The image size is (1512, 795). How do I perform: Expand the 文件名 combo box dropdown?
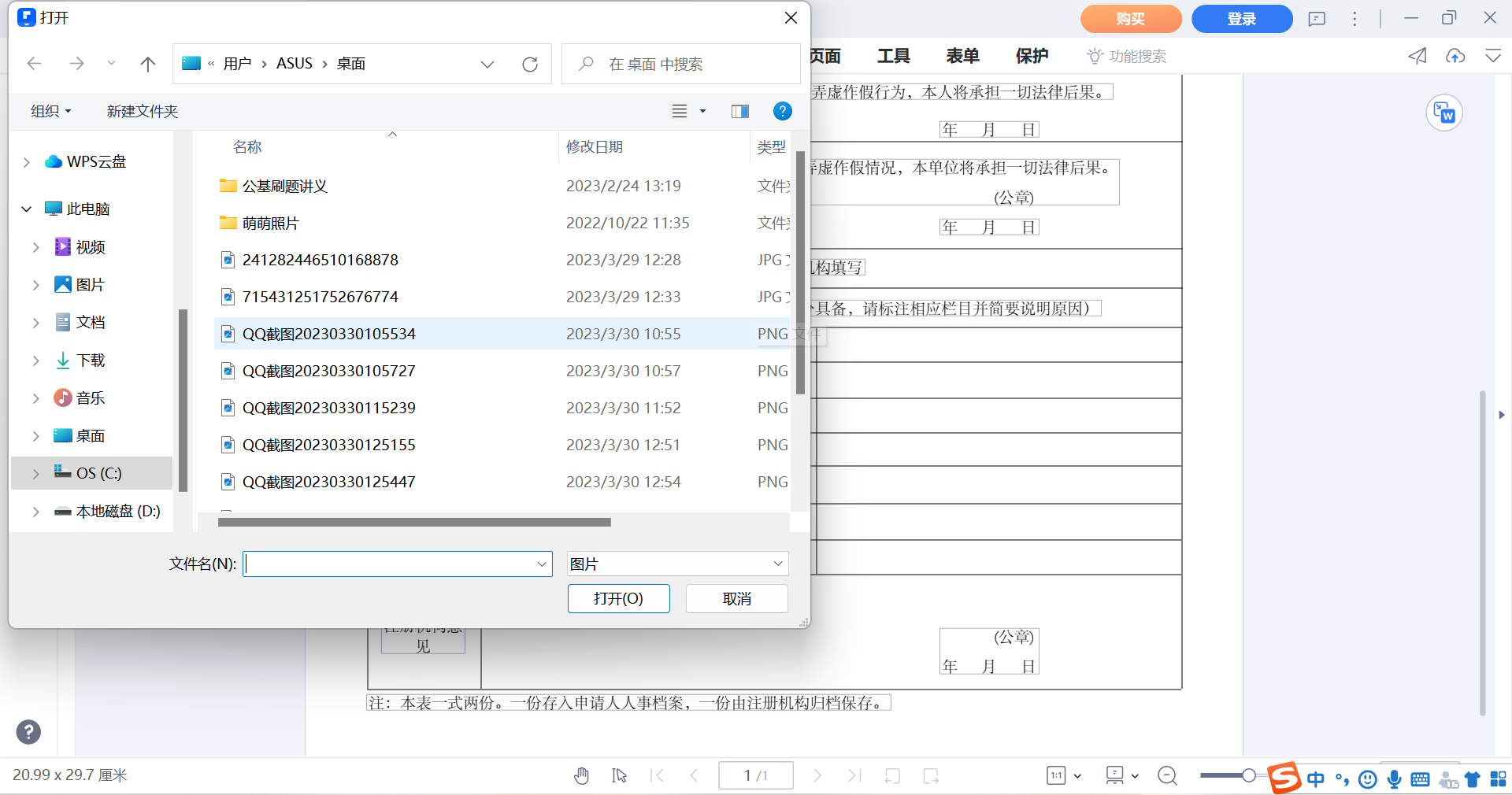point(541,564)
